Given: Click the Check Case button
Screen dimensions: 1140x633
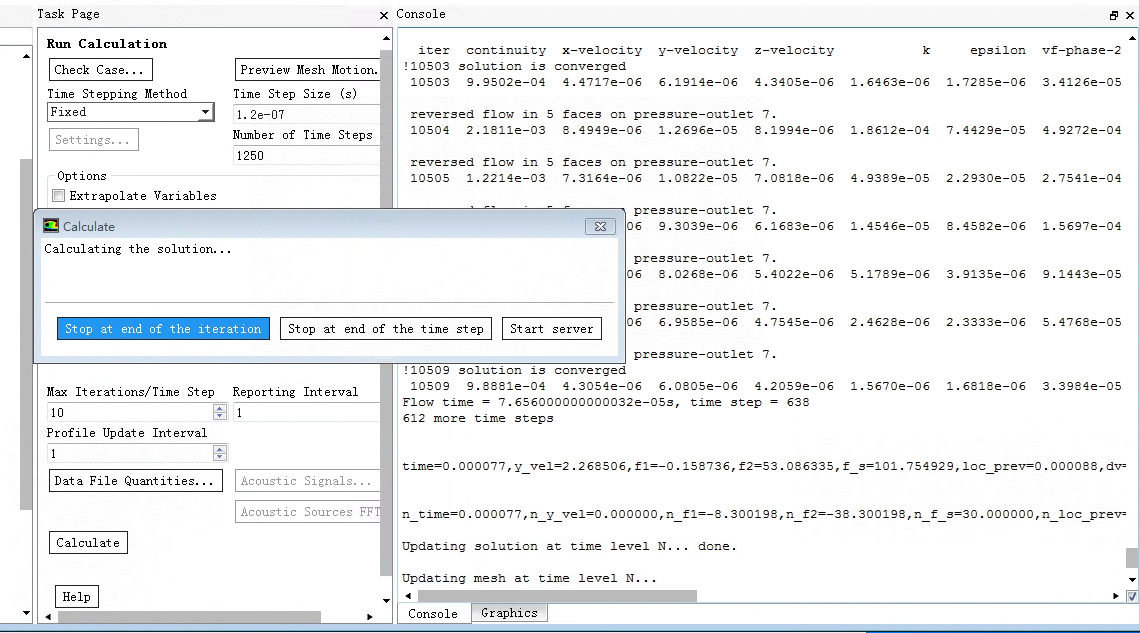Looking at the screenshot, I should (x=101, y=70).
